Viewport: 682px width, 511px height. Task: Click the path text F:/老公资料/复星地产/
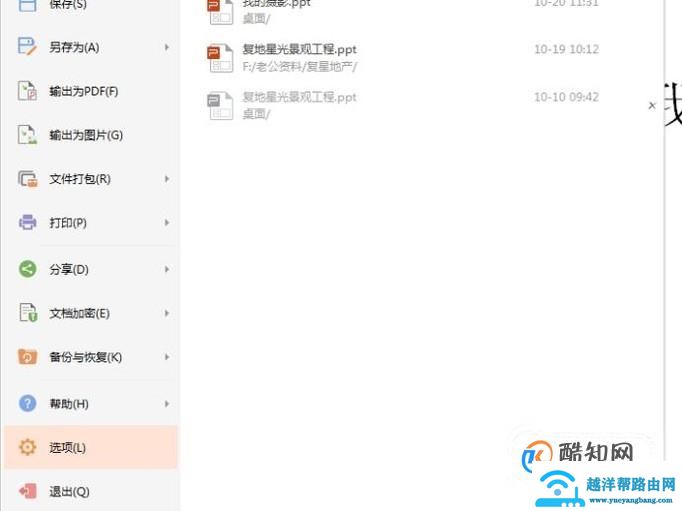300,67
